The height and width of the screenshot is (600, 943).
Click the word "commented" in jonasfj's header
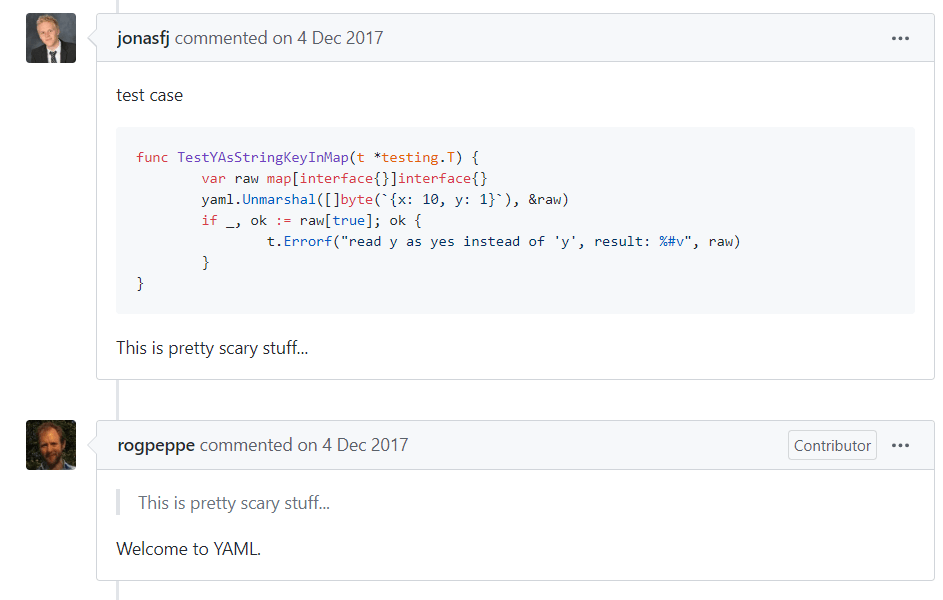(x=221, y=39)
